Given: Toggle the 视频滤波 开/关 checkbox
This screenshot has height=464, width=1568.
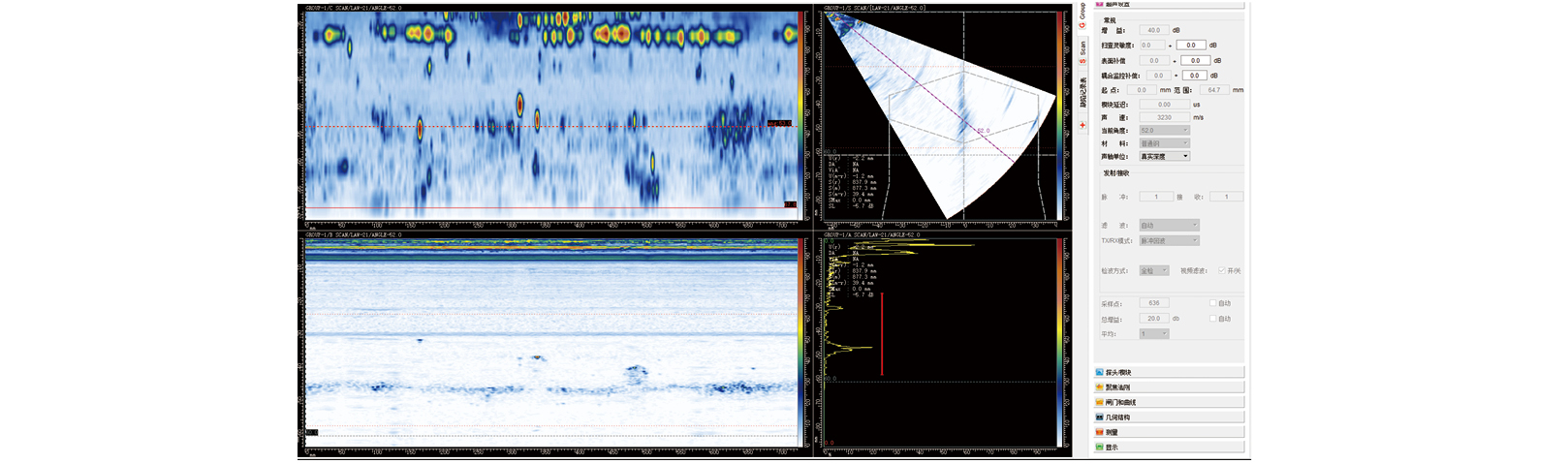Looking at the screenshot, I should [1222, 271].
